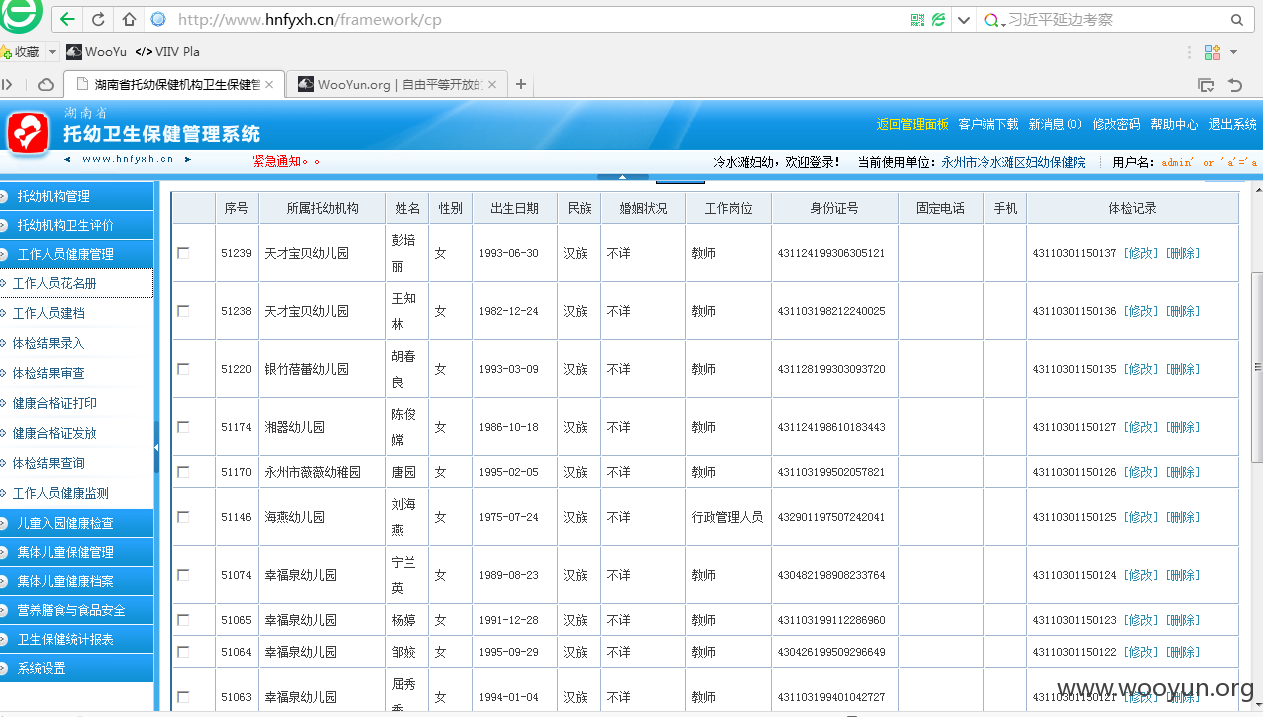Collapse 工作人员健康管理 menu section

coord(77,254)
